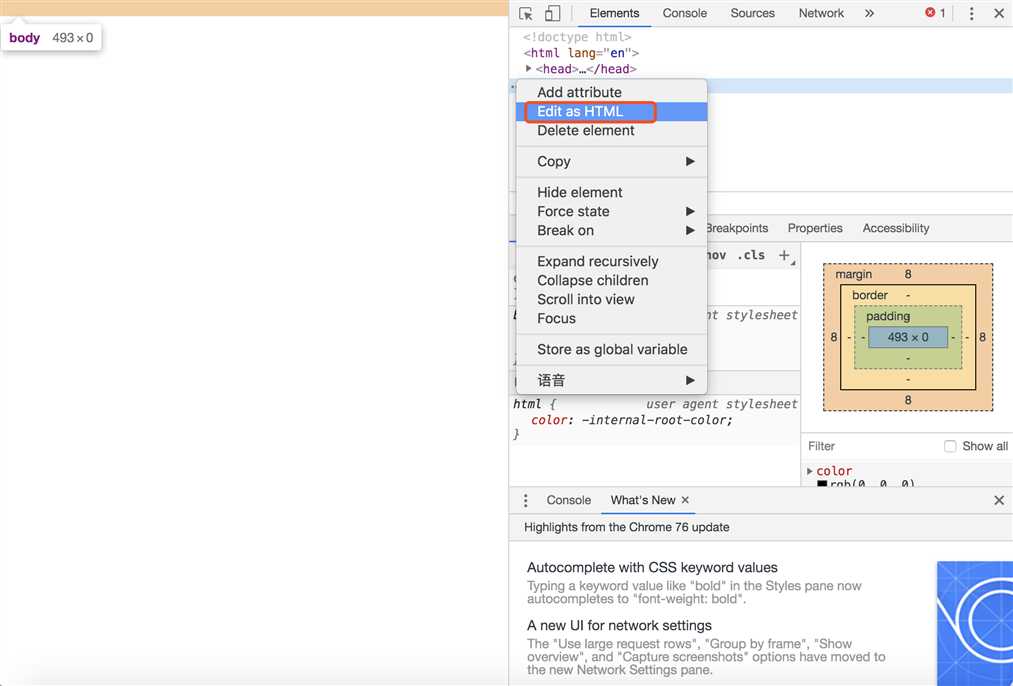Open the Properties pane tab

[x=815, y=228]
